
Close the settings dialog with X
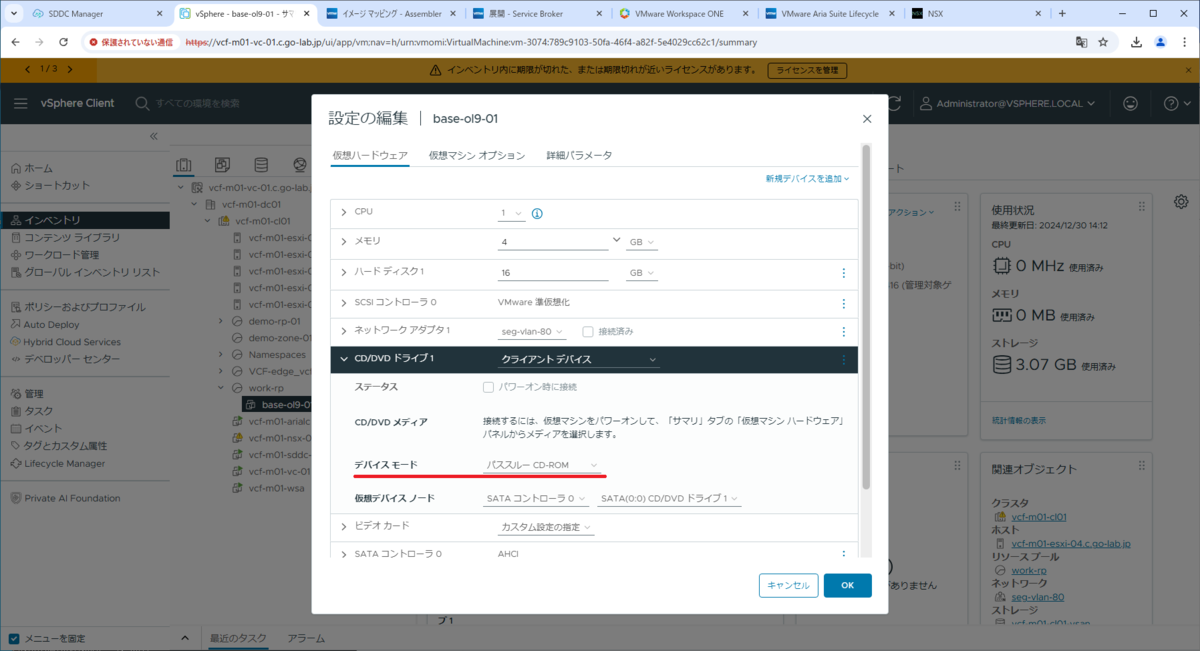(x=867, y=118)
